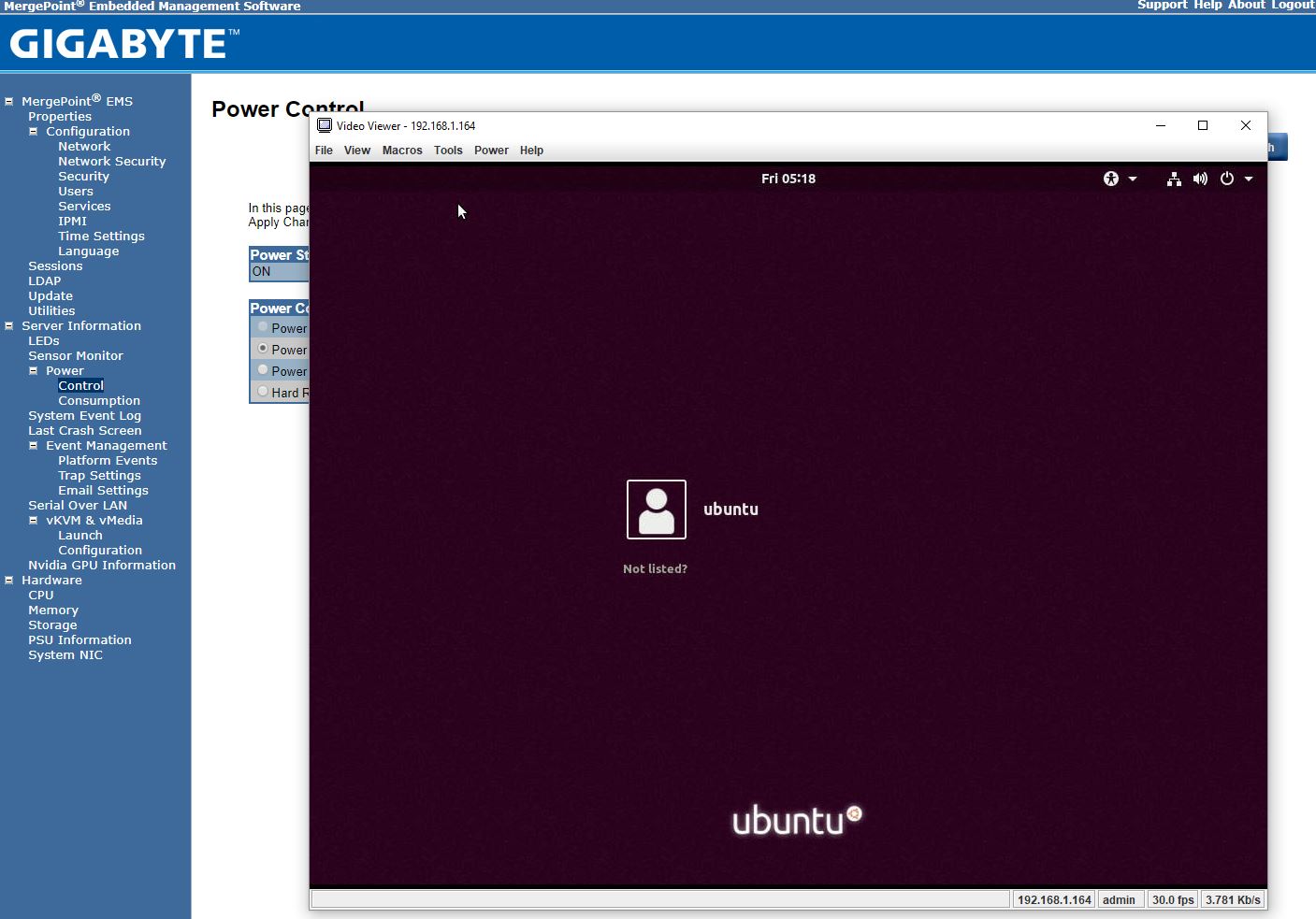
Task: Open Language in the sidebar tree
Action: pyautogui.click(x=89, y=251)
